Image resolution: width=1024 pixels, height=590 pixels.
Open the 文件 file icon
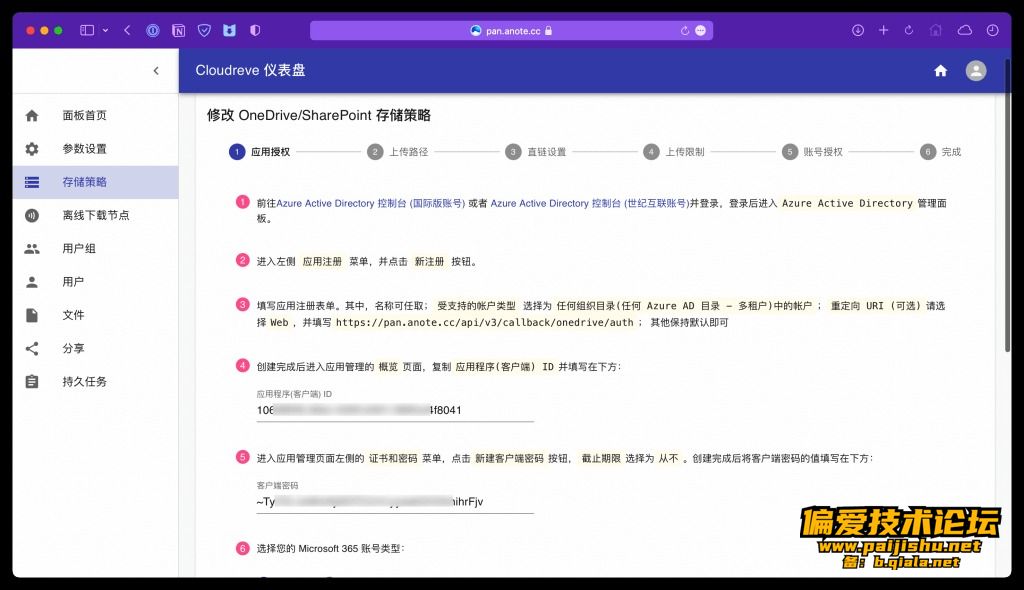(31, 316)
